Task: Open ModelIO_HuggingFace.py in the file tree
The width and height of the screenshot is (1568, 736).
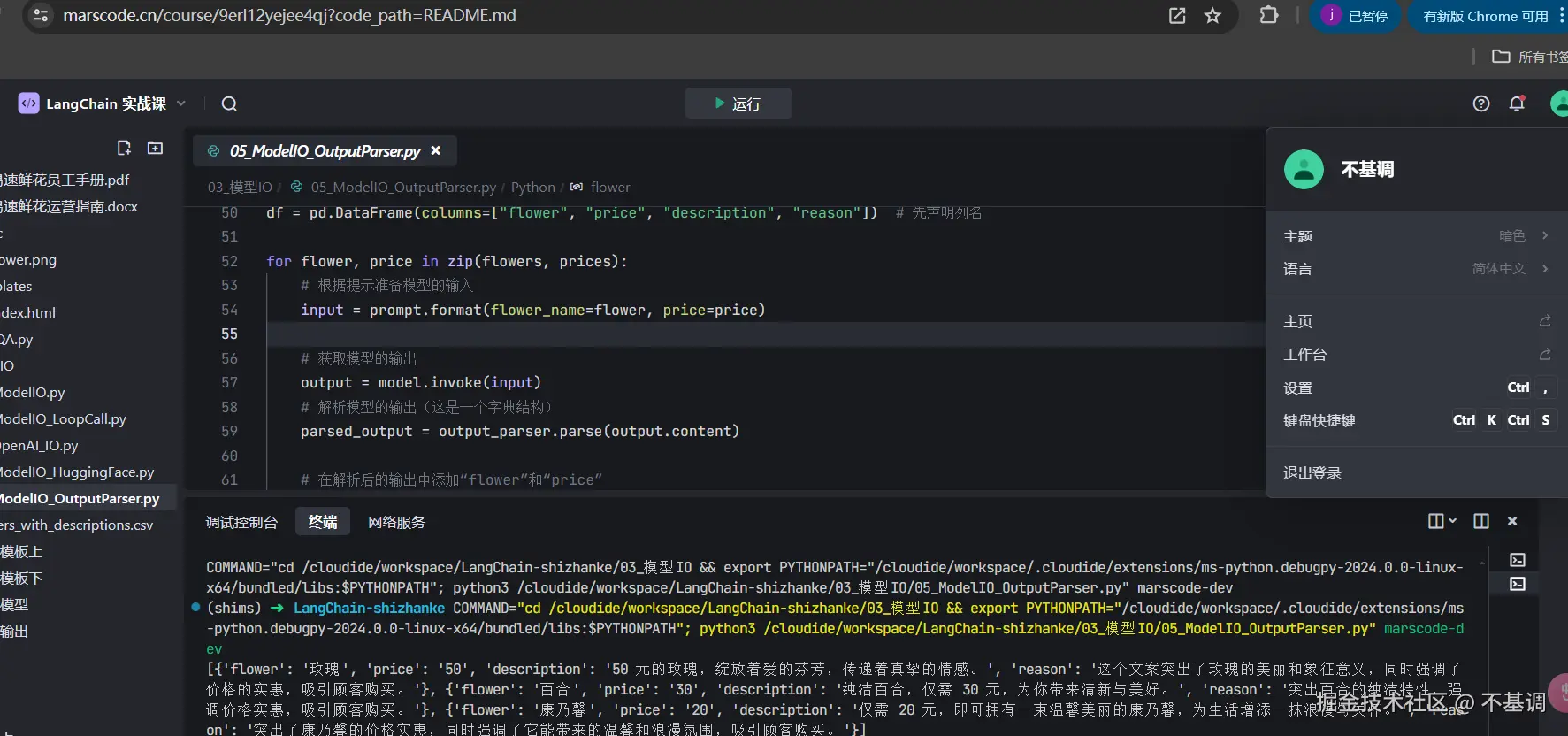Action: point(78,472)
